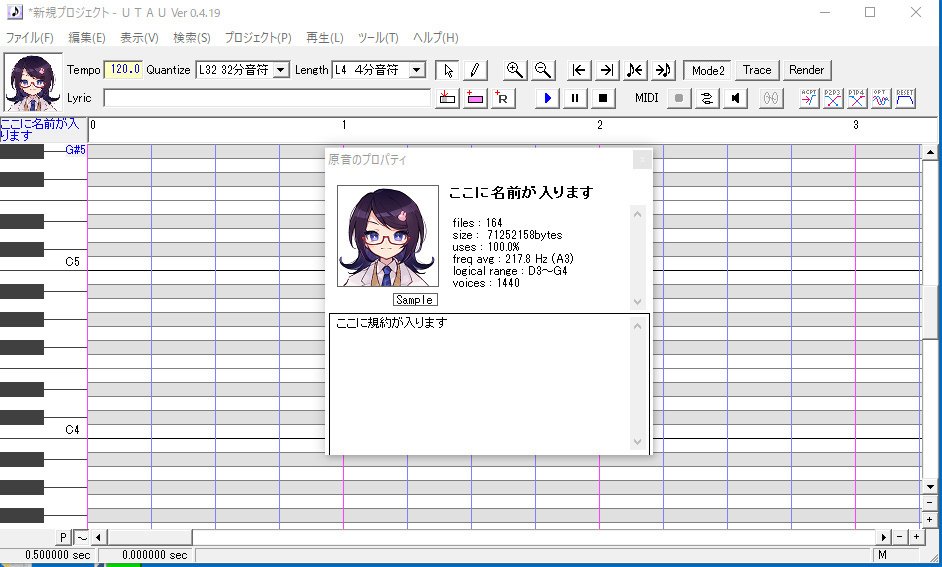The image size is (942, 567).
Task: Click the Lyric input field
Action: (267, 98)
